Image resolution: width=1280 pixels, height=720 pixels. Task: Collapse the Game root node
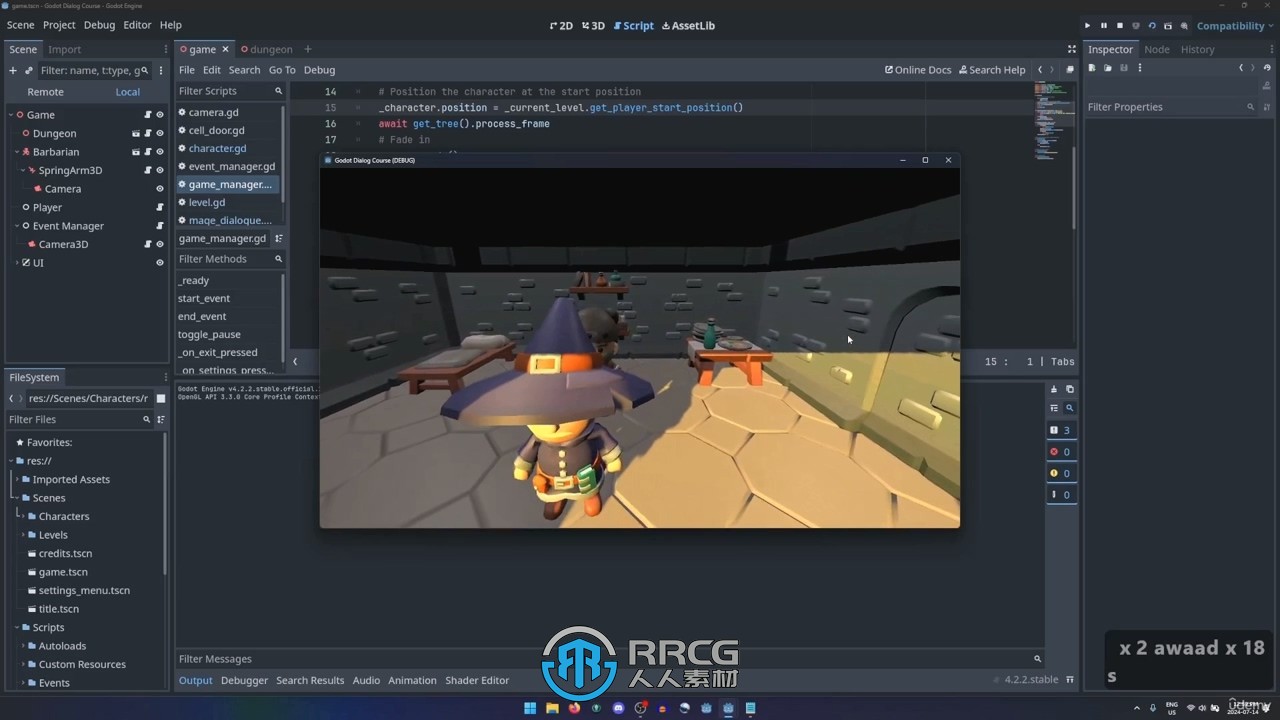click(10, 115)
